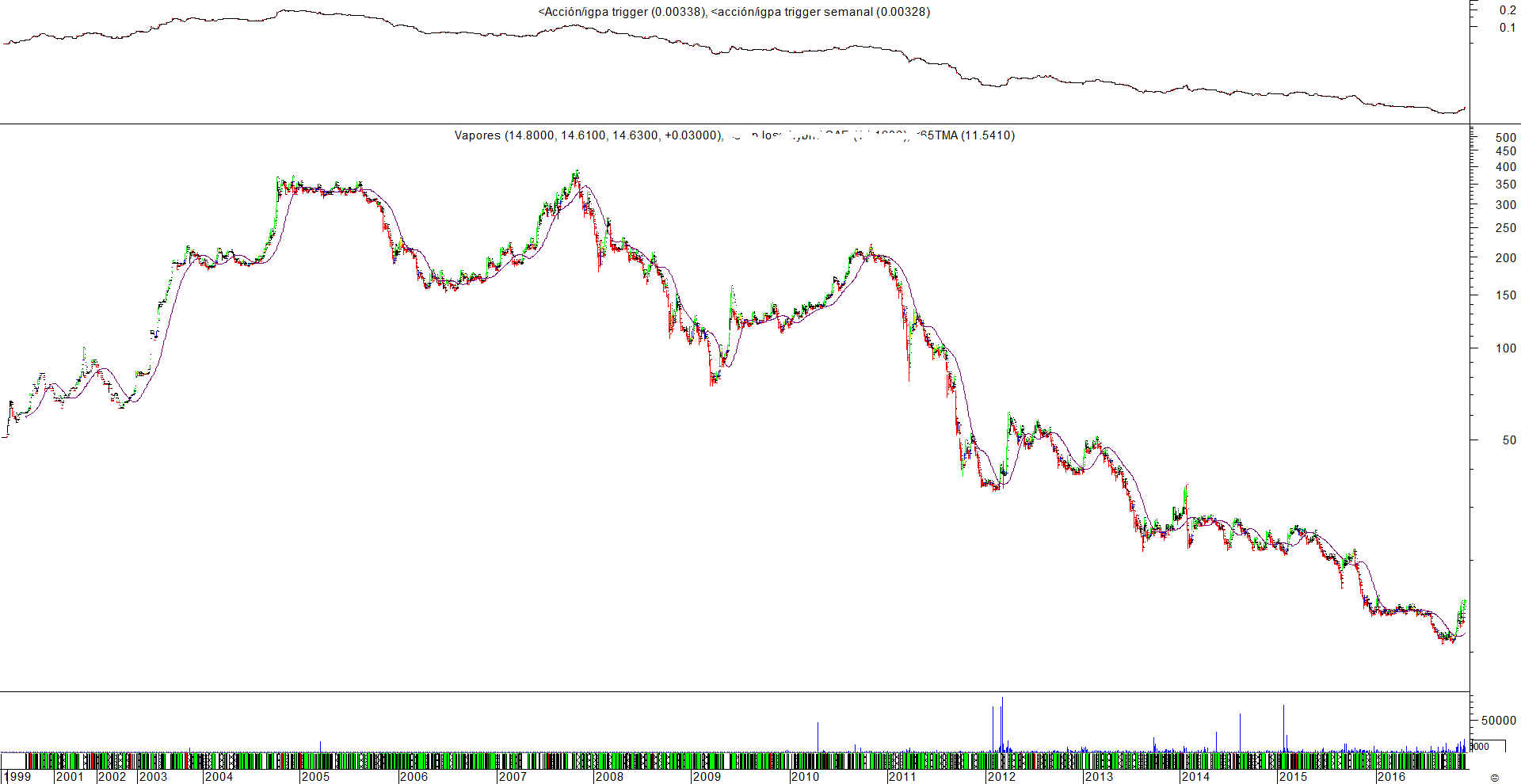Click the 50000 value on the volume scale
1521x784 pixels.
(x=1499, y=721)
